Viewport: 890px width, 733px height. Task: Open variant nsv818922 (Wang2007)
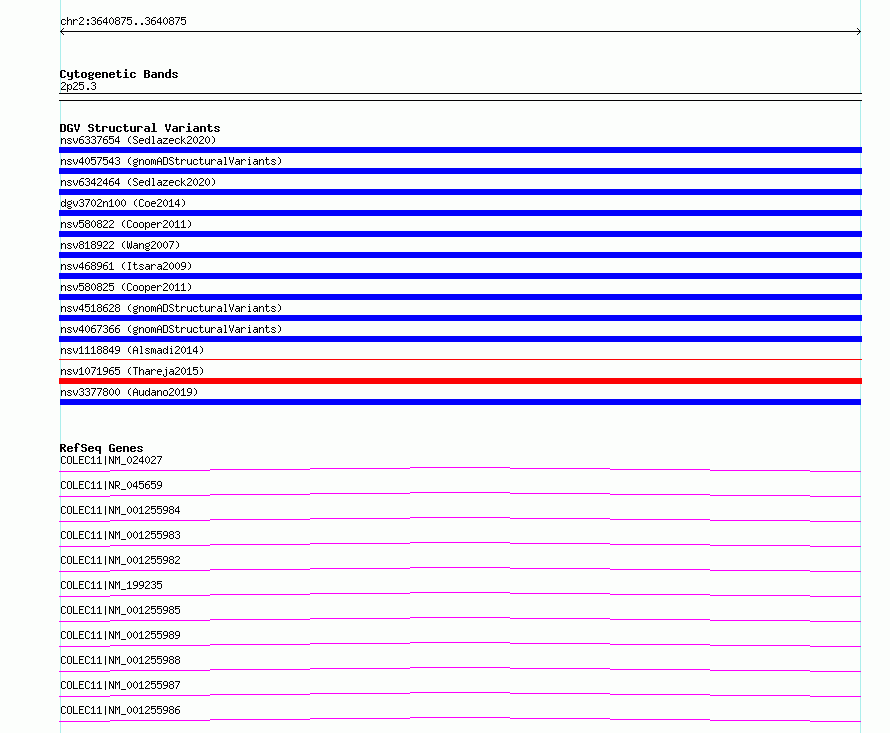[x=120, y=245]
